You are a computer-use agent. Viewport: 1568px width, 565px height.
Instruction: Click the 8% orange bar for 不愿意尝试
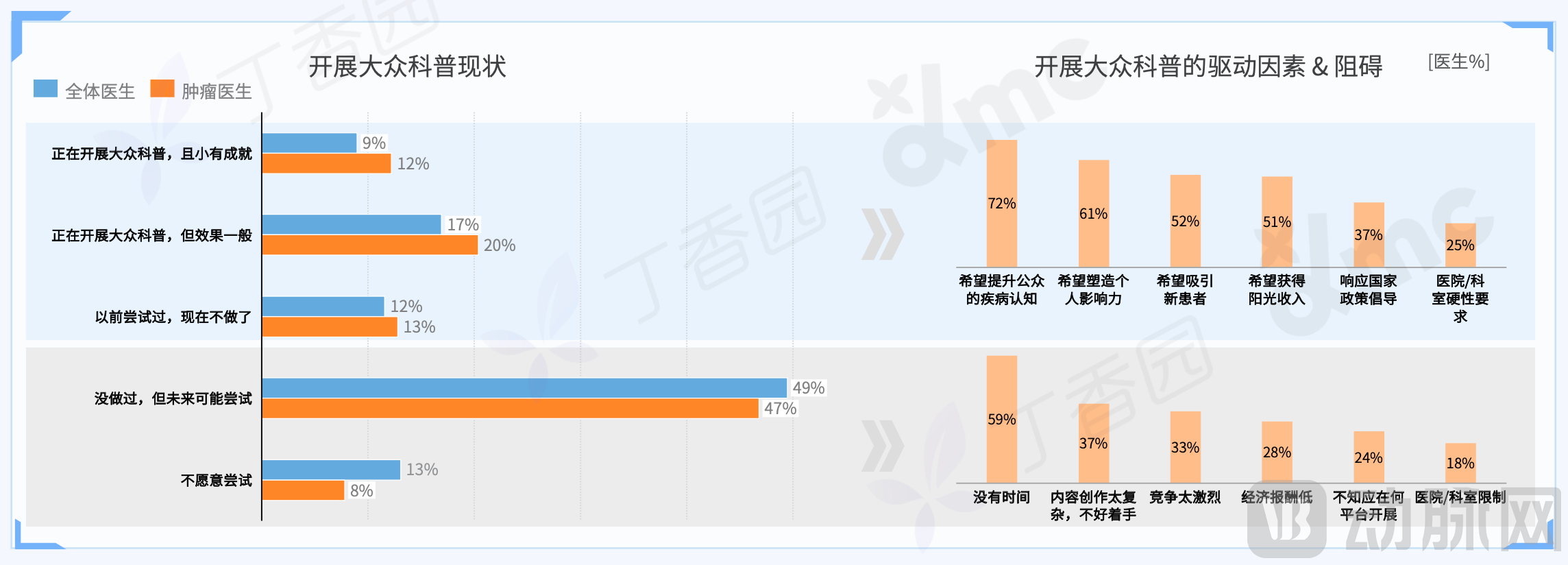(x=303, y=490)
